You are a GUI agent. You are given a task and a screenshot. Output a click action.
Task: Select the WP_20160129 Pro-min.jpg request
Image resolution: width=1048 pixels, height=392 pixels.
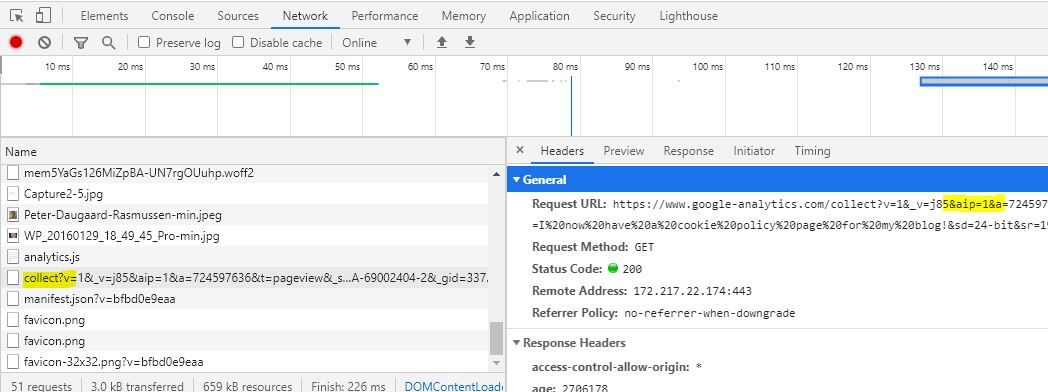245,236
